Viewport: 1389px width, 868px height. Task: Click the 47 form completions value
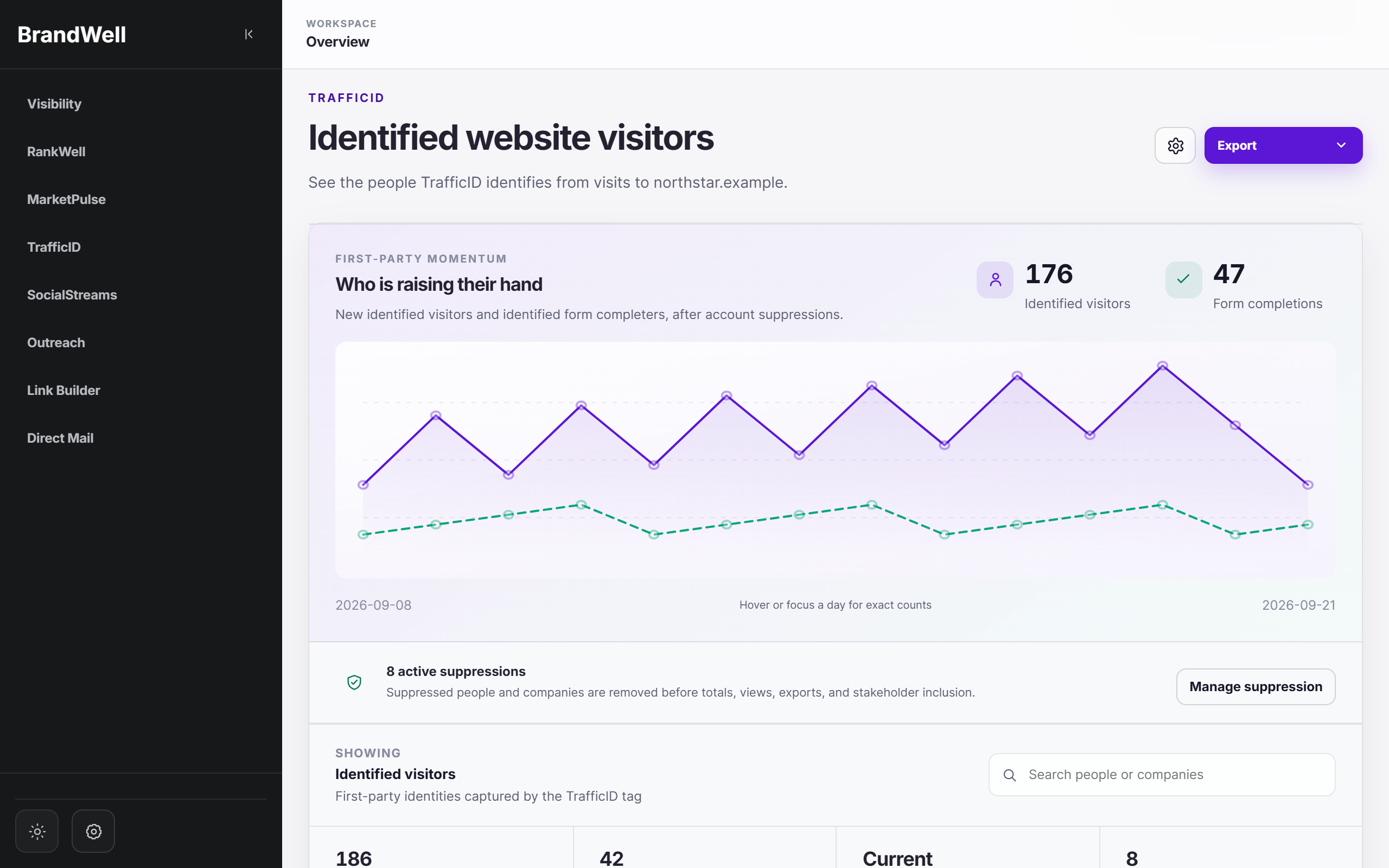tap(1229, 274)
